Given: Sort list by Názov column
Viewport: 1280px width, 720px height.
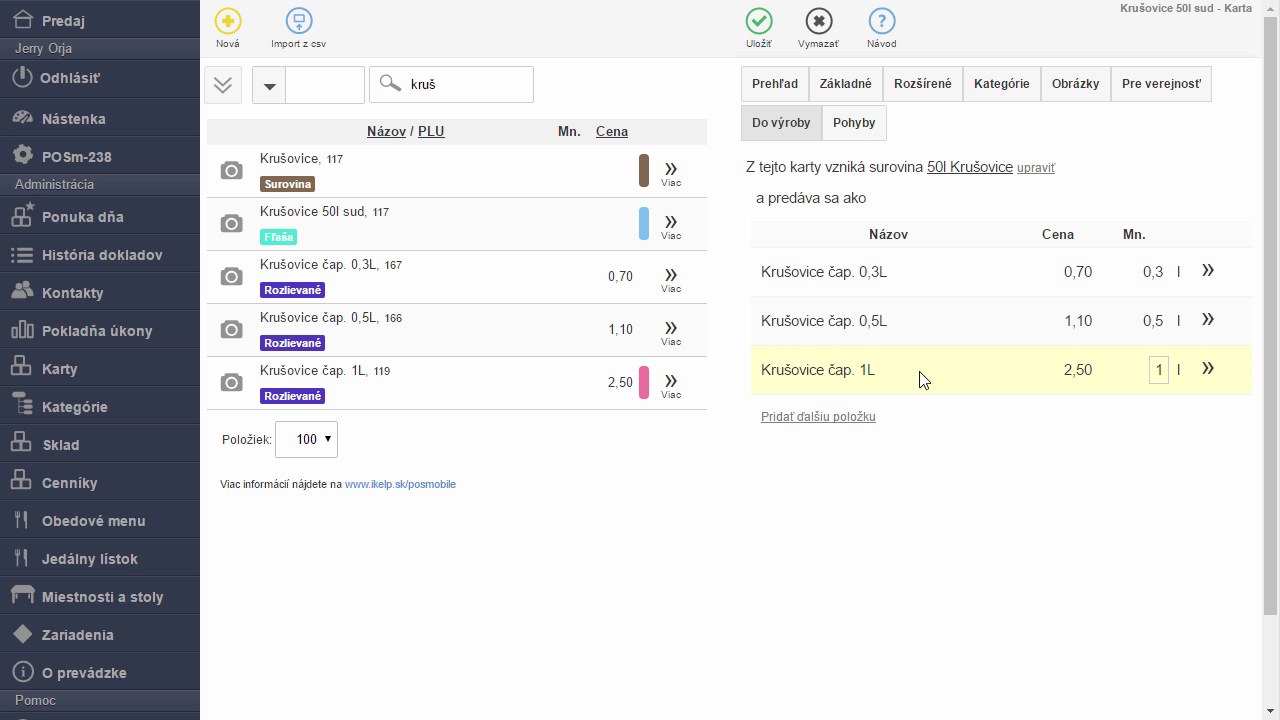Looking at the screenshot, I should [386, 131].
